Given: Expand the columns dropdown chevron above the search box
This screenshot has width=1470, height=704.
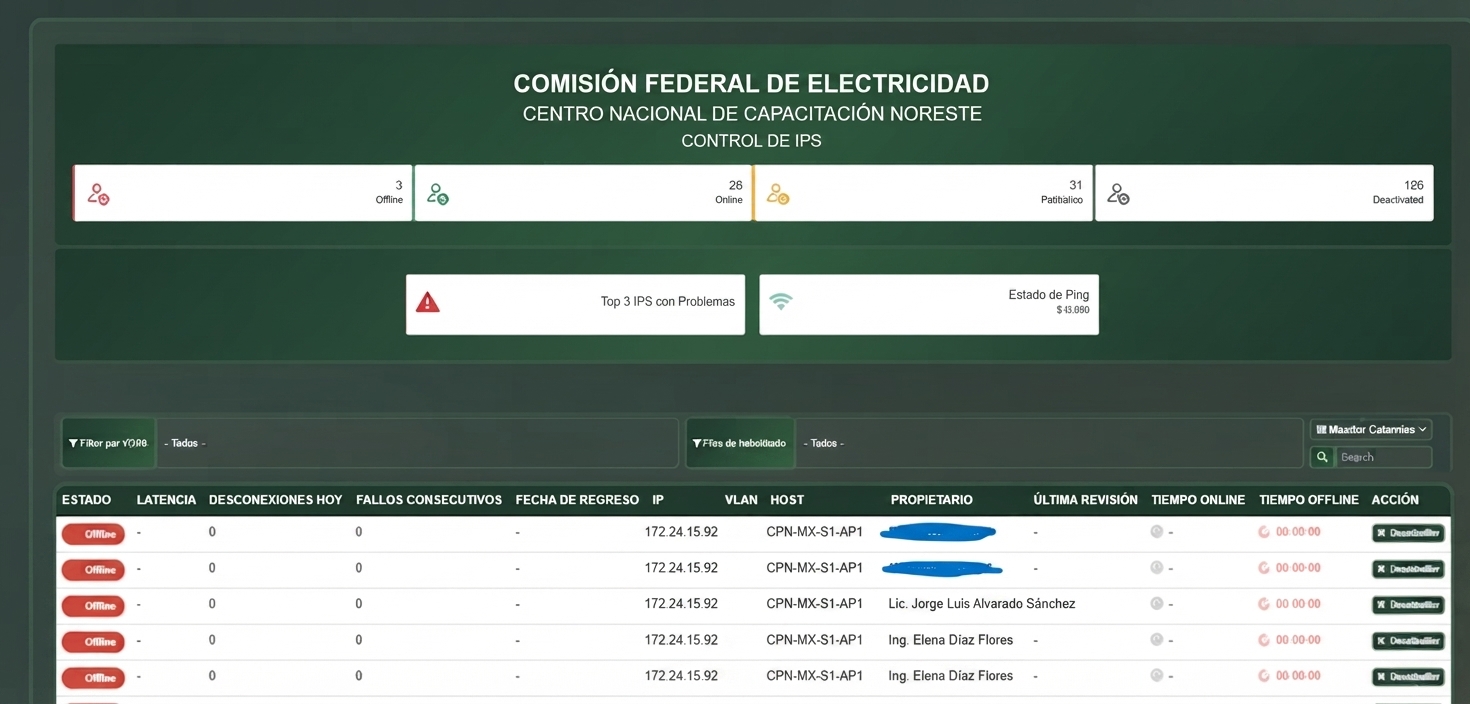Looking at the screenshot, I should coord(1423,430).
